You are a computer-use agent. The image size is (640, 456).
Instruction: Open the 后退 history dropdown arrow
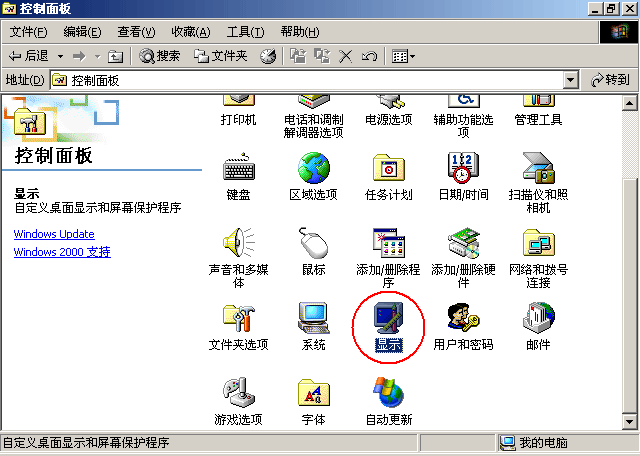point(60,56)
